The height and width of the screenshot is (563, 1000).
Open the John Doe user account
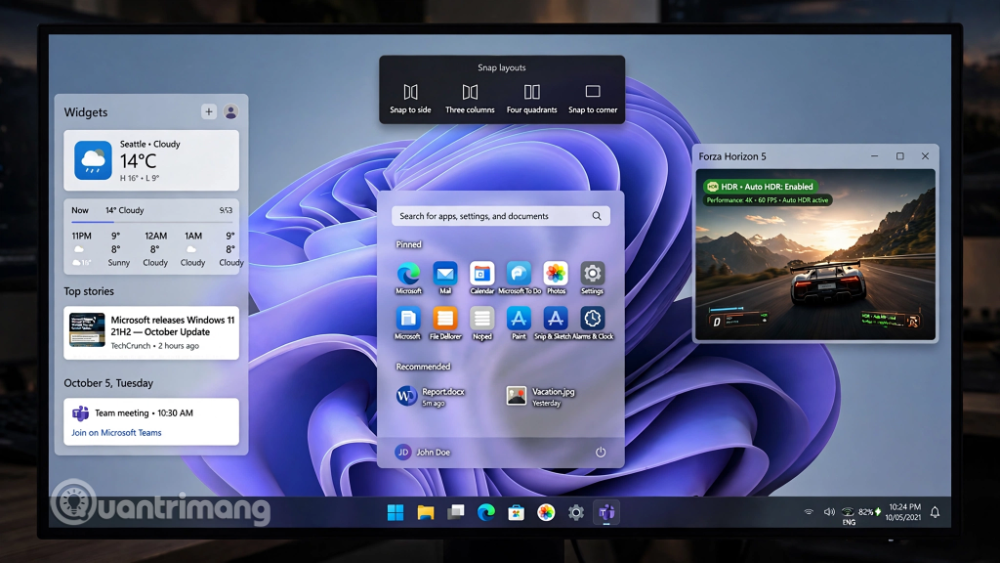[x=423, y=452]
